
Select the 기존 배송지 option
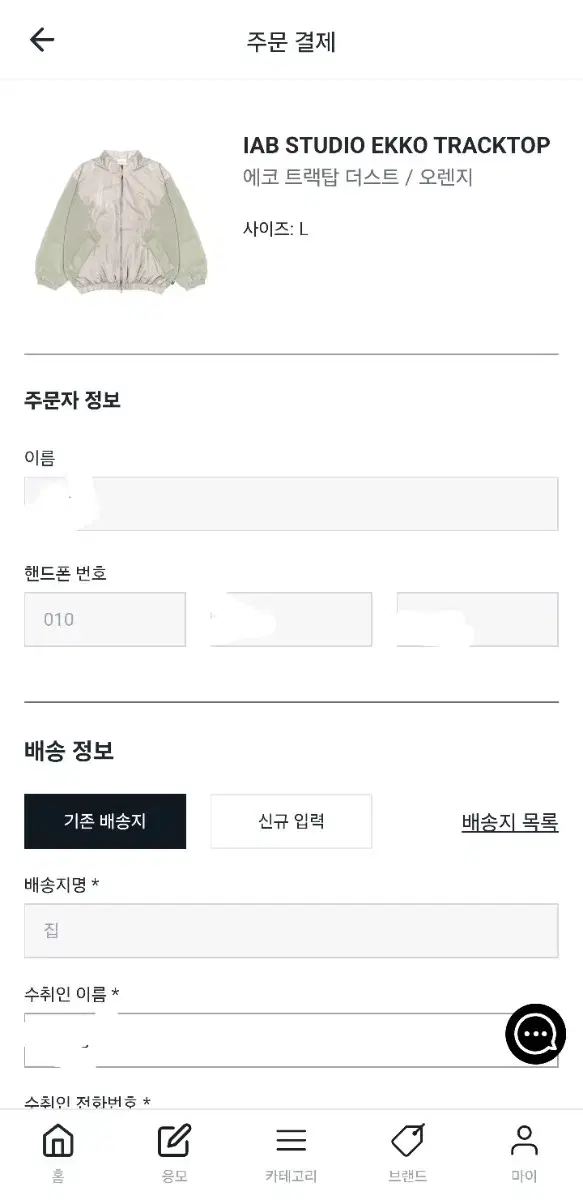[x=105, y=821]
